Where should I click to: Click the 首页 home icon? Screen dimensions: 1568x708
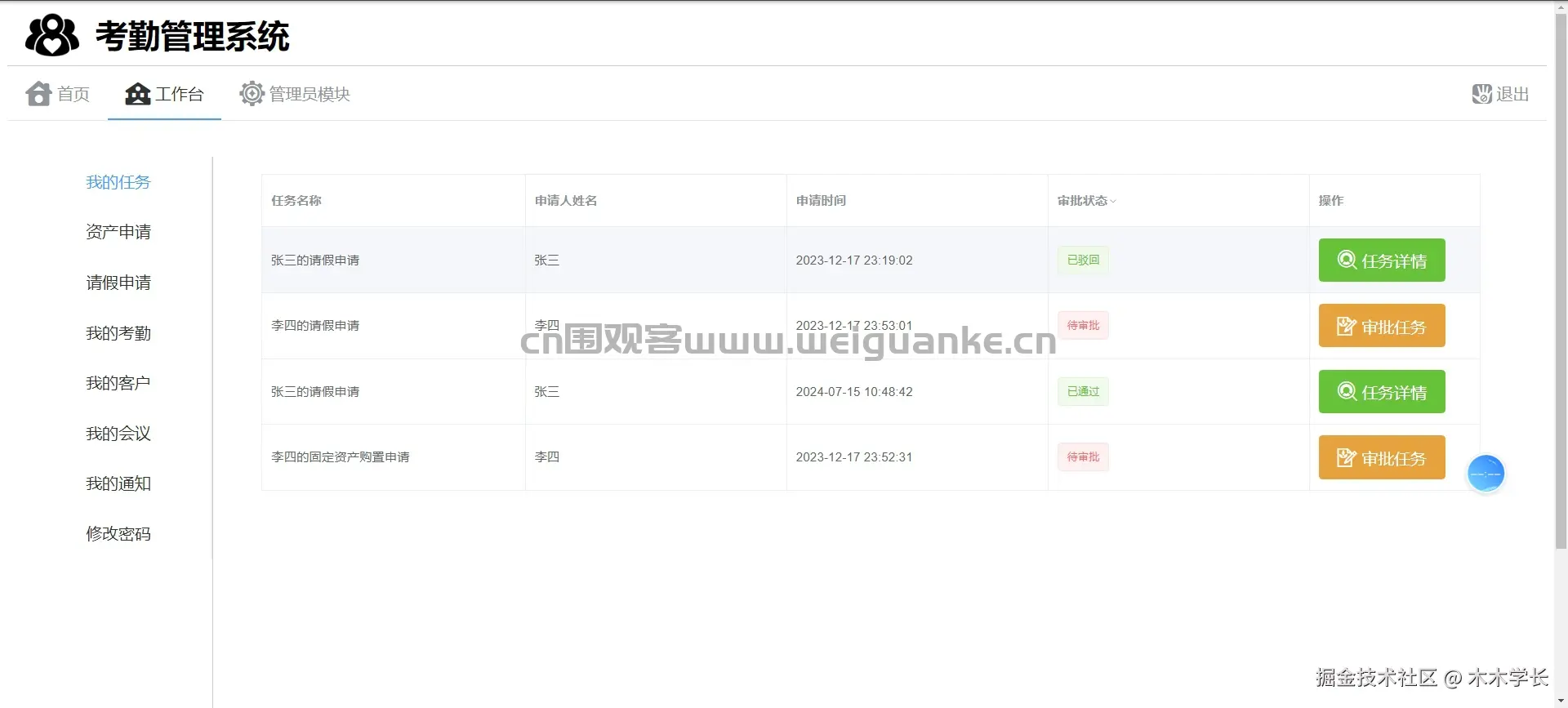38,94
